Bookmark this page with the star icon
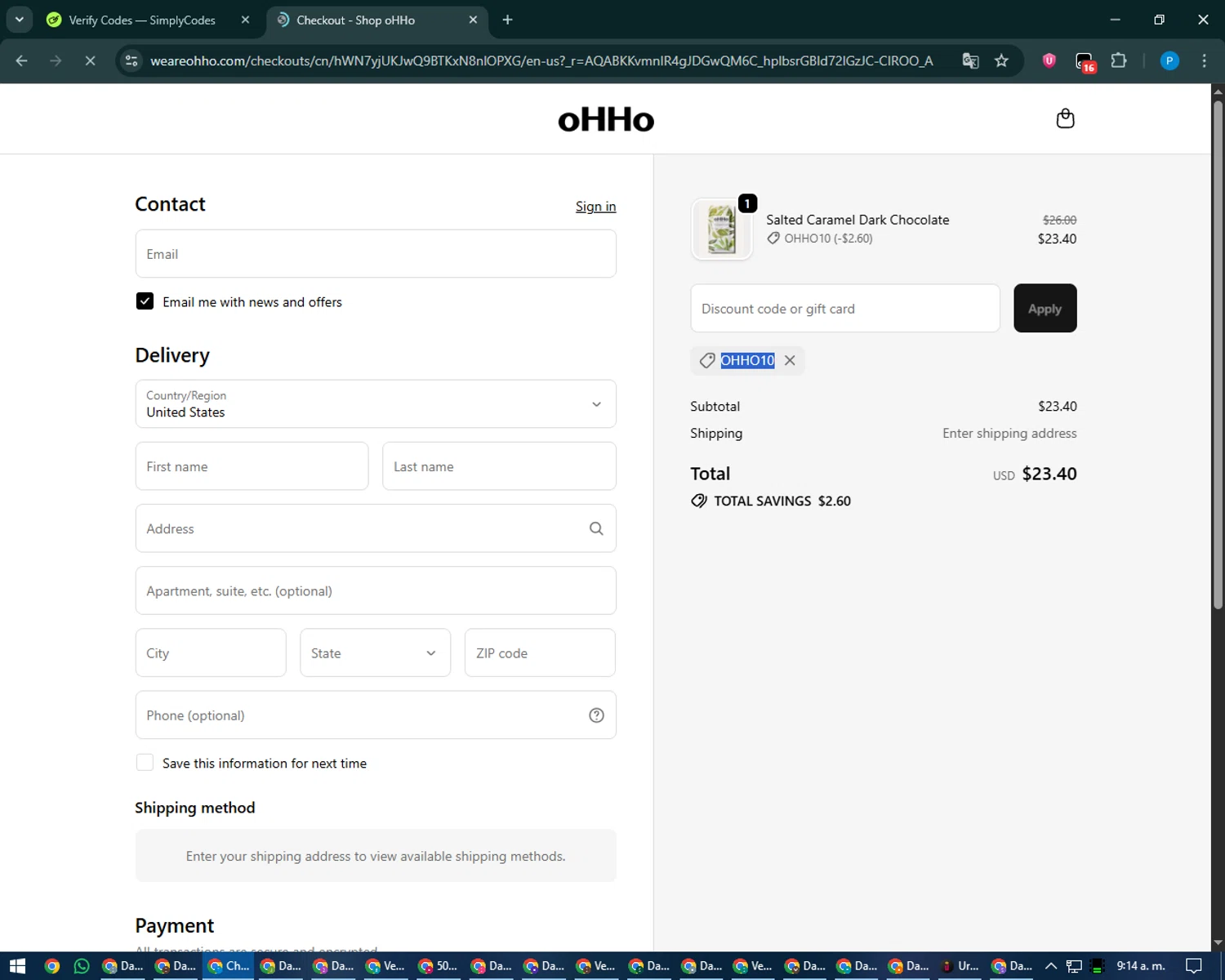This screenshot has width=1225, height=980. coord(1001,60)
